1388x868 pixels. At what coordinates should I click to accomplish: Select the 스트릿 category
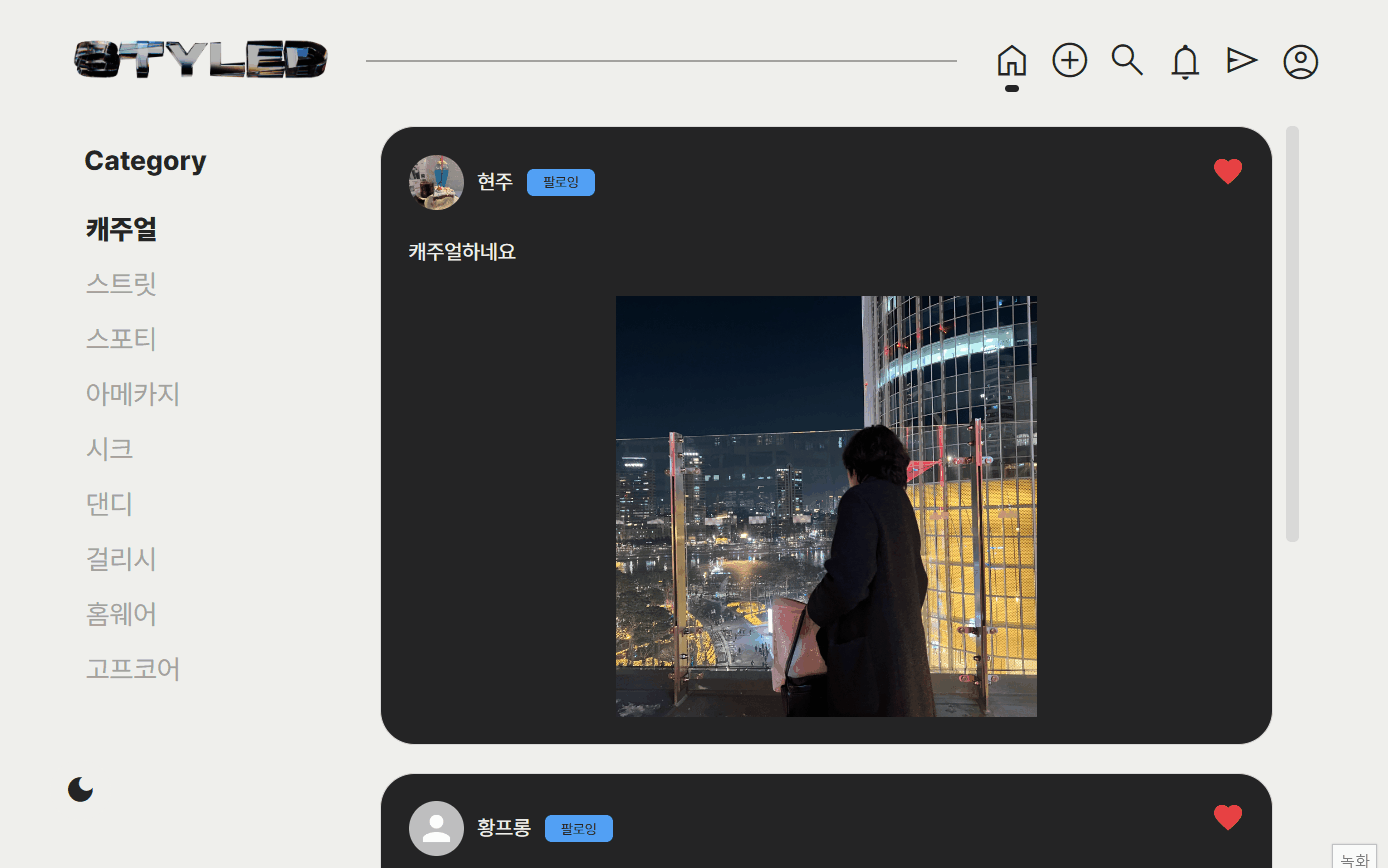pos(121,284)
